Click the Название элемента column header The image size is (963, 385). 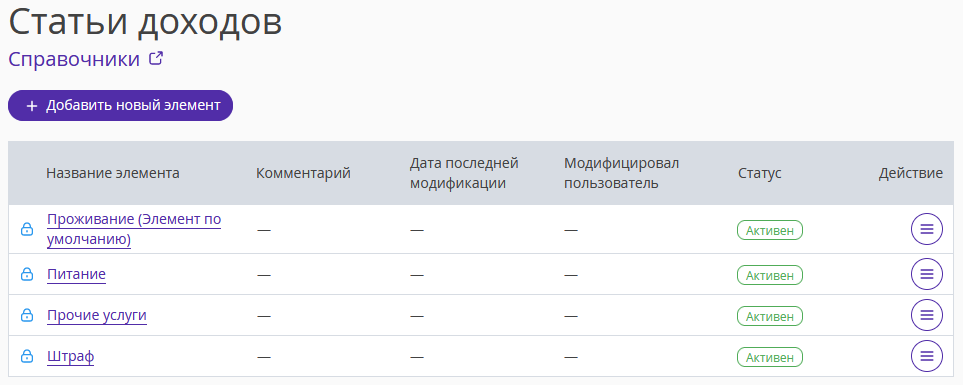tap(113, 173)
